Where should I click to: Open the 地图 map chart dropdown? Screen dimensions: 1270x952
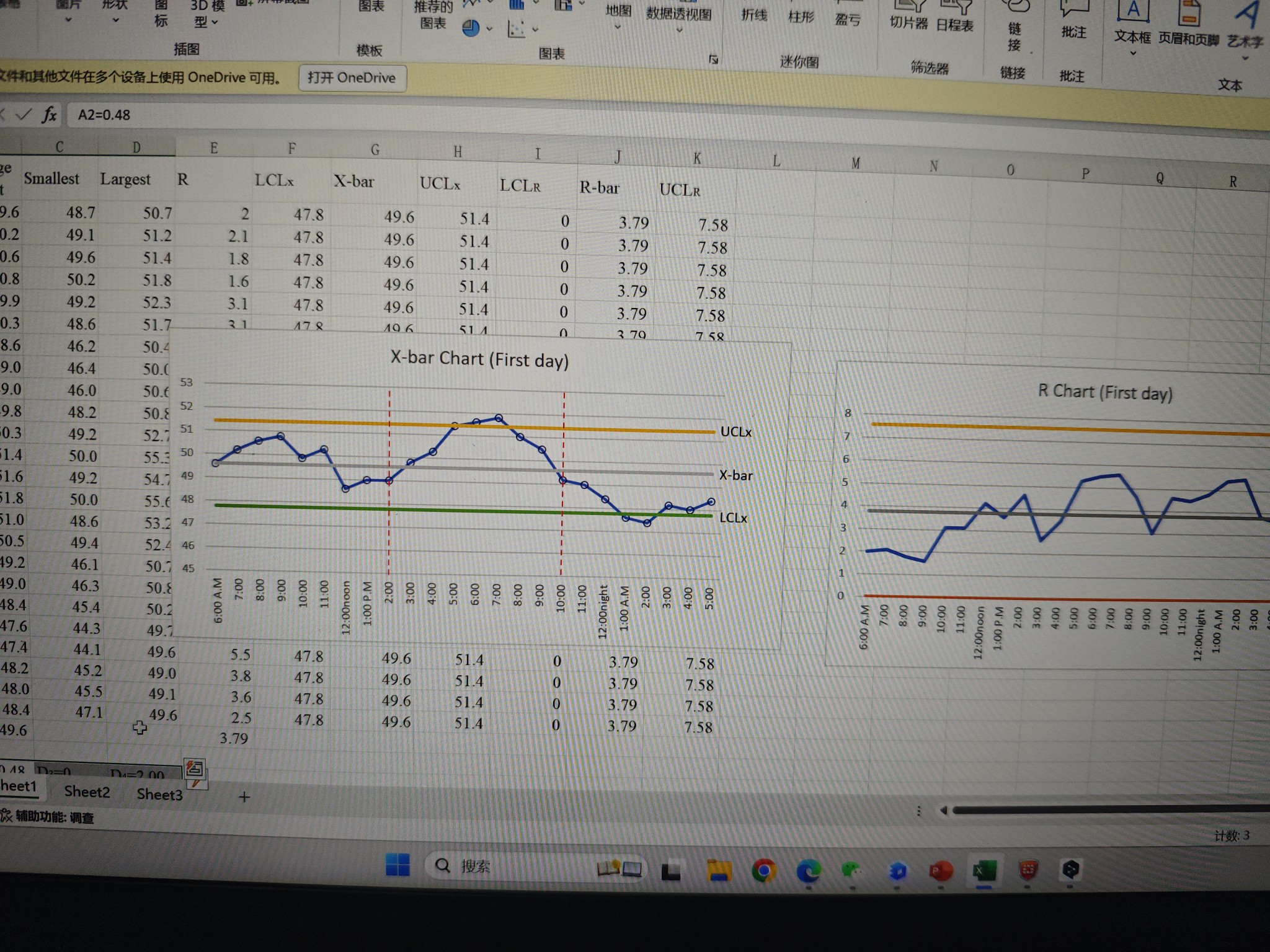click(618, 27)
